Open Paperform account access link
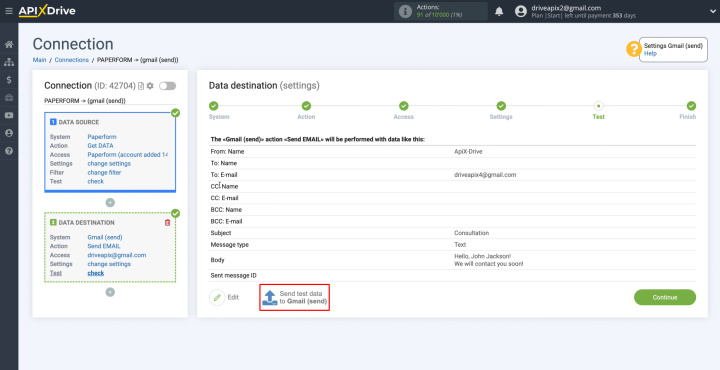 (x=128, y=155)
